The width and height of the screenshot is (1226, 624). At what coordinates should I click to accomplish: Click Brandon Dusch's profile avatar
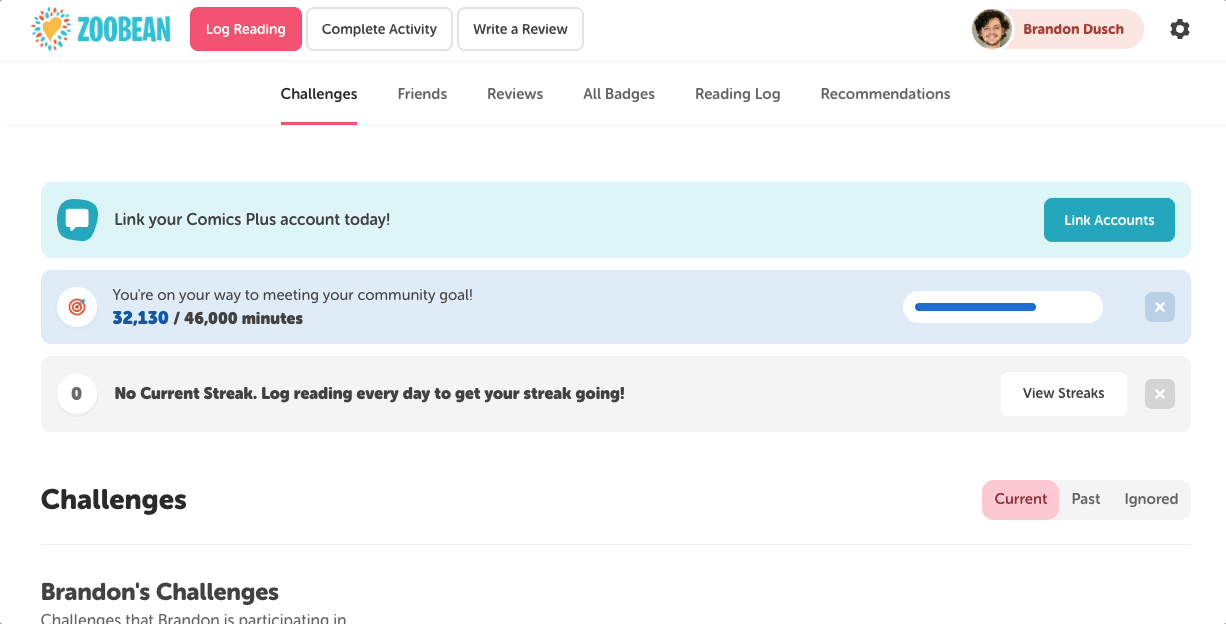[992, 29]
